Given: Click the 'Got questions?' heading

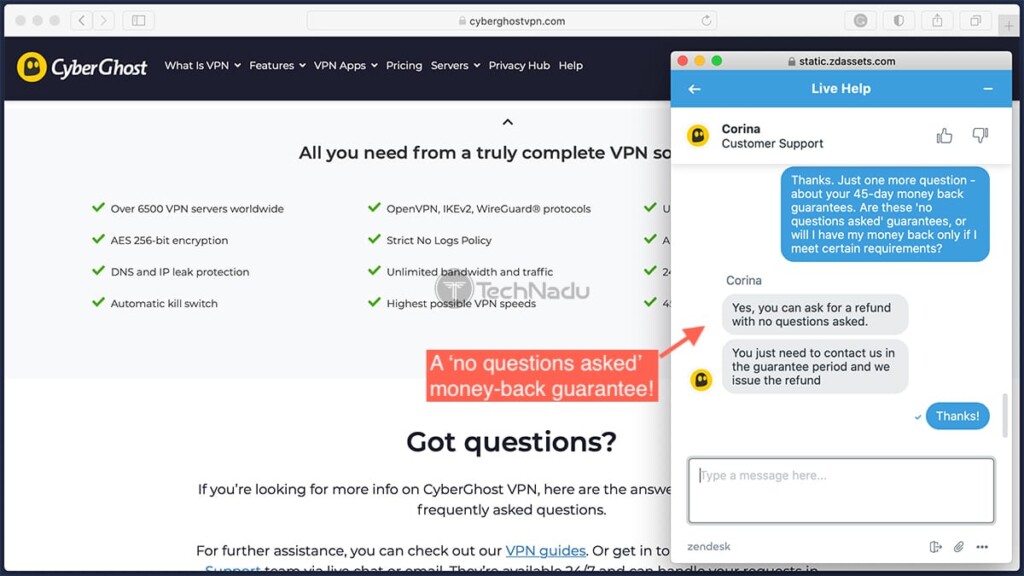Looking at the screenshot, I should 511,441.
